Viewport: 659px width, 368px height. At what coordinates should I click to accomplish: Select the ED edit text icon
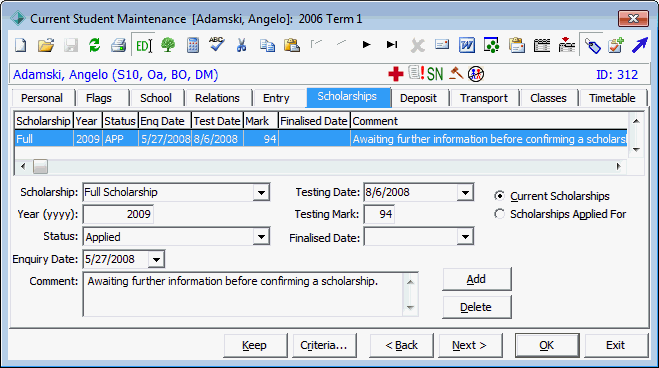click(143, 45)
